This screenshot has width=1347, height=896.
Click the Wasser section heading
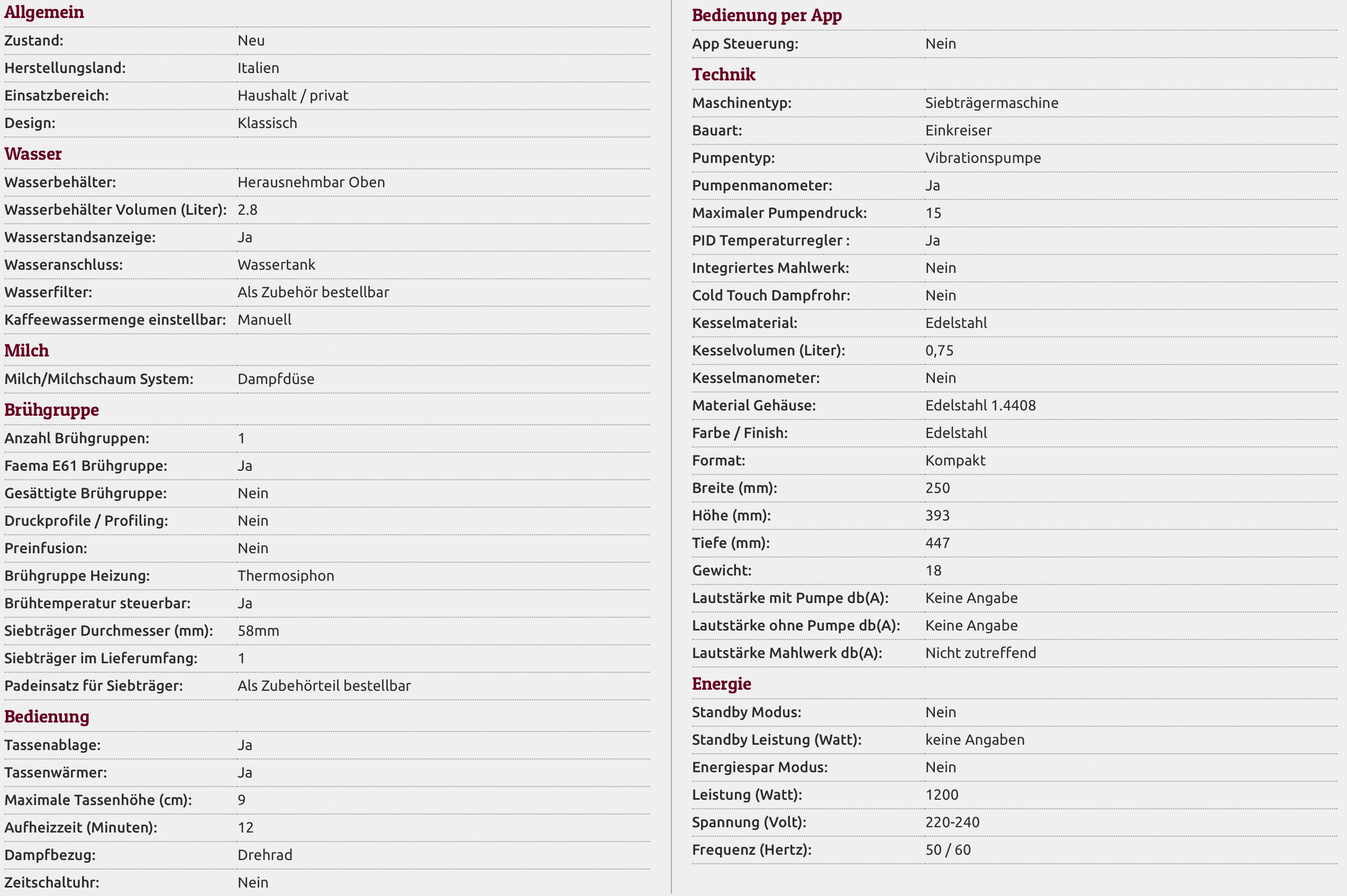click(33, 154)
